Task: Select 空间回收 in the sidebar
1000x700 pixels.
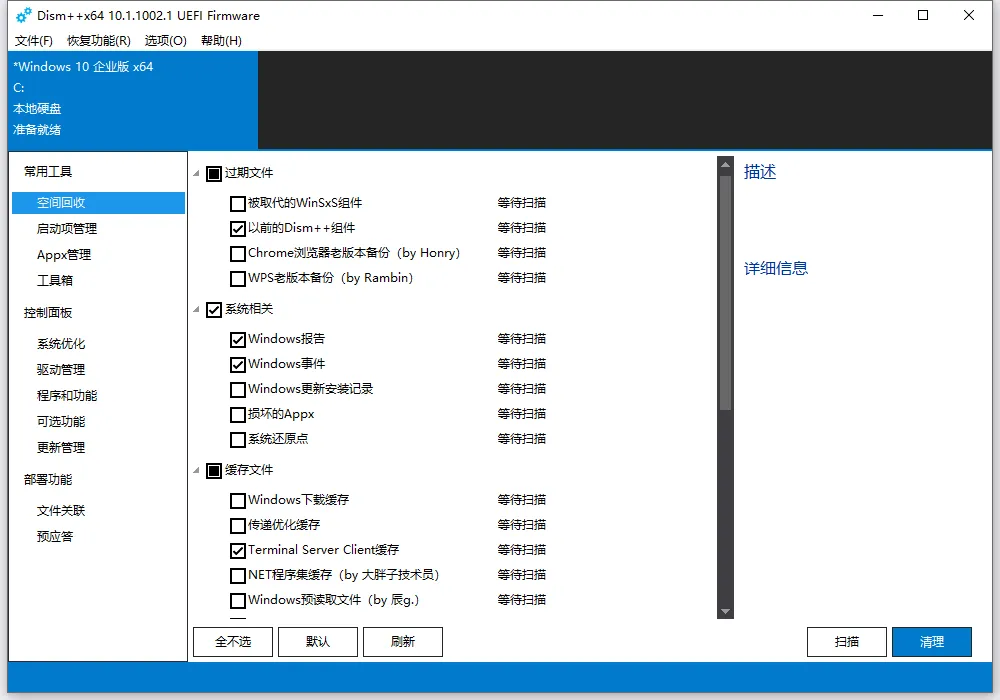Action: 98,203
